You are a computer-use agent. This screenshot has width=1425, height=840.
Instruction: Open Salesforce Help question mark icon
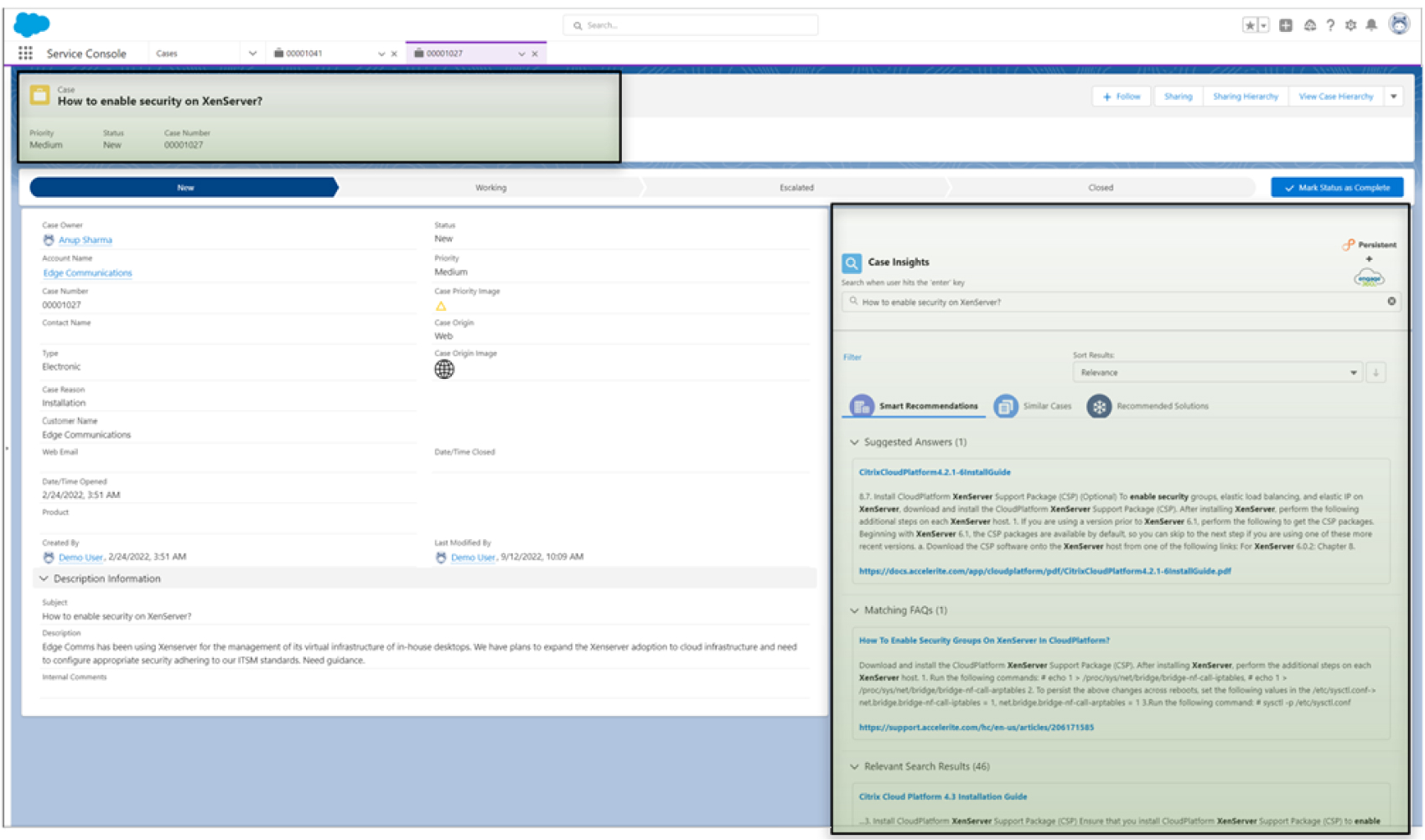[x=1330, y=25]
